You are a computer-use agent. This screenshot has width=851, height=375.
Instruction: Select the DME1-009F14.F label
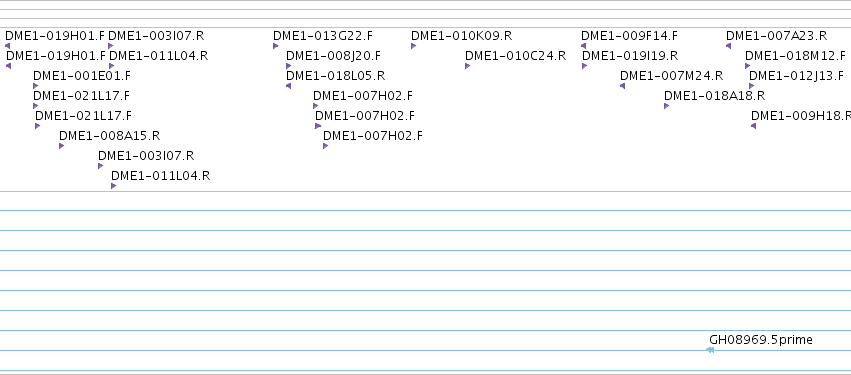[630, 36]
